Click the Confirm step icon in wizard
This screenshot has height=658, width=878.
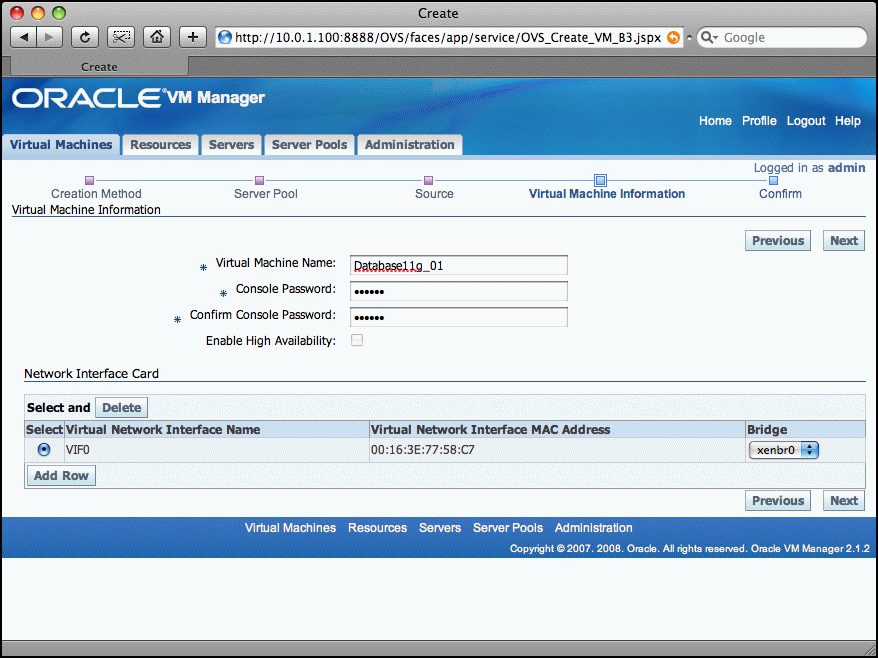(773, 181)
